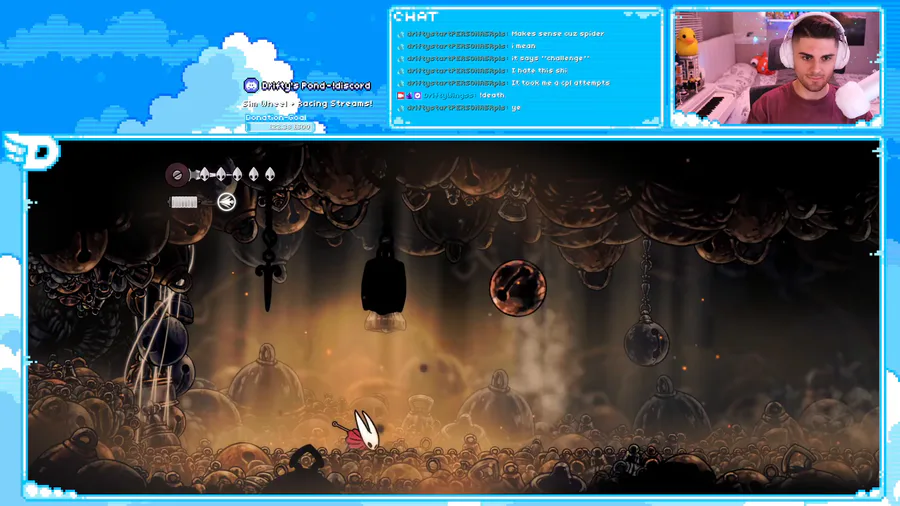Click the "Drifty's Pond-!discord" text

coord(316,86)
